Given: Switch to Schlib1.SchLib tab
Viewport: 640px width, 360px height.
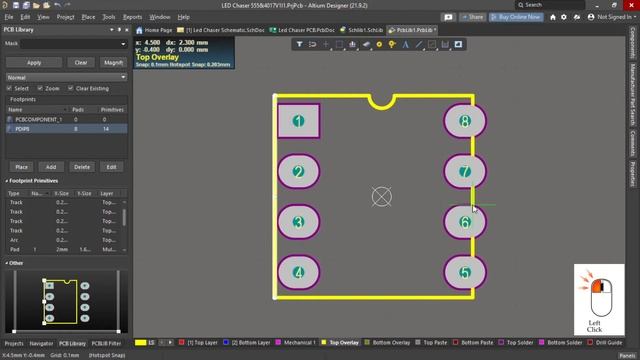Looking at the screenshot, I should tap(362, 30).
